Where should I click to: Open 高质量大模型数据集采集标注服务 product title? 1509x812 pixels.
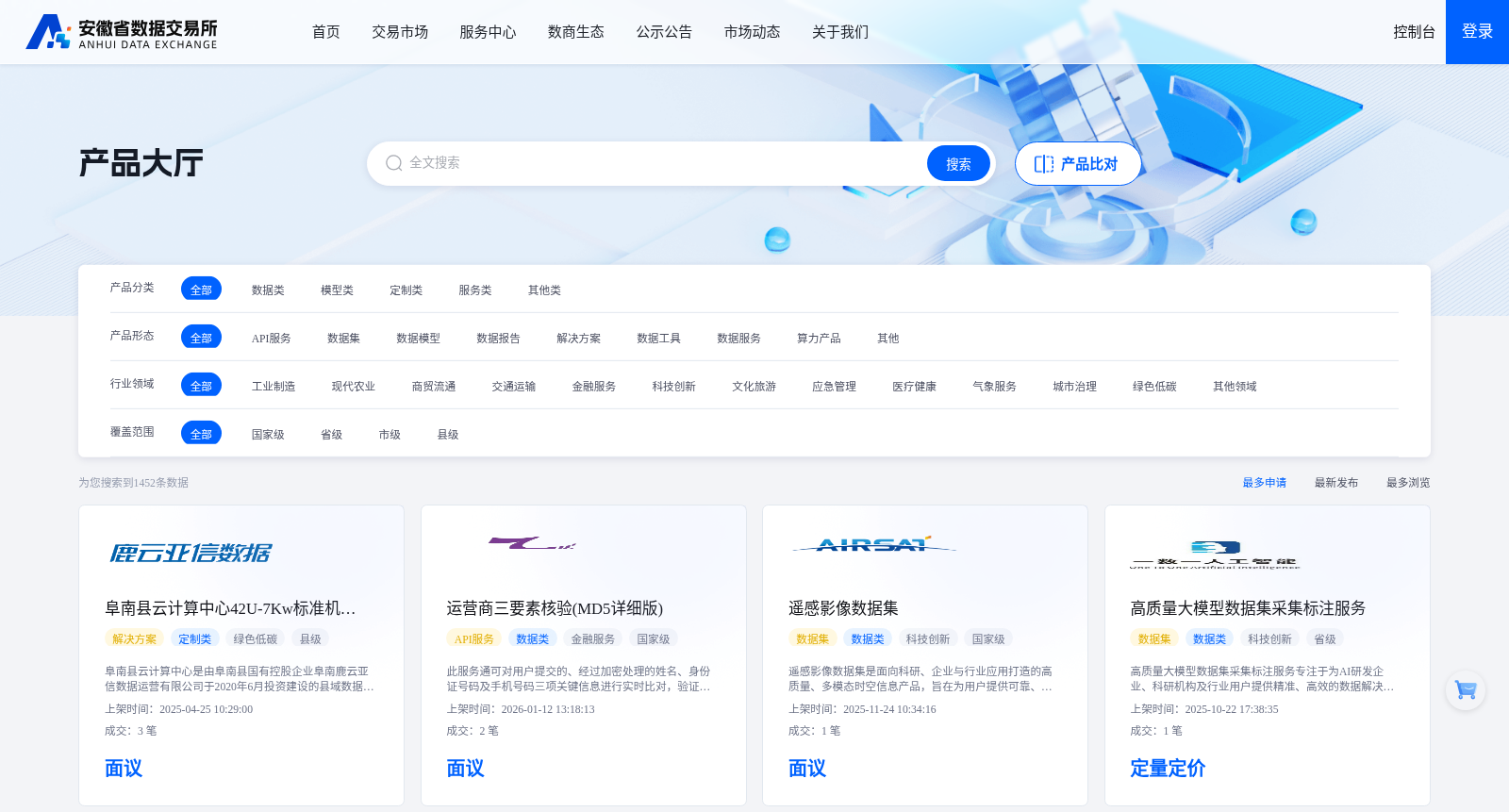pyautogui.click(x=1248, y=607)
